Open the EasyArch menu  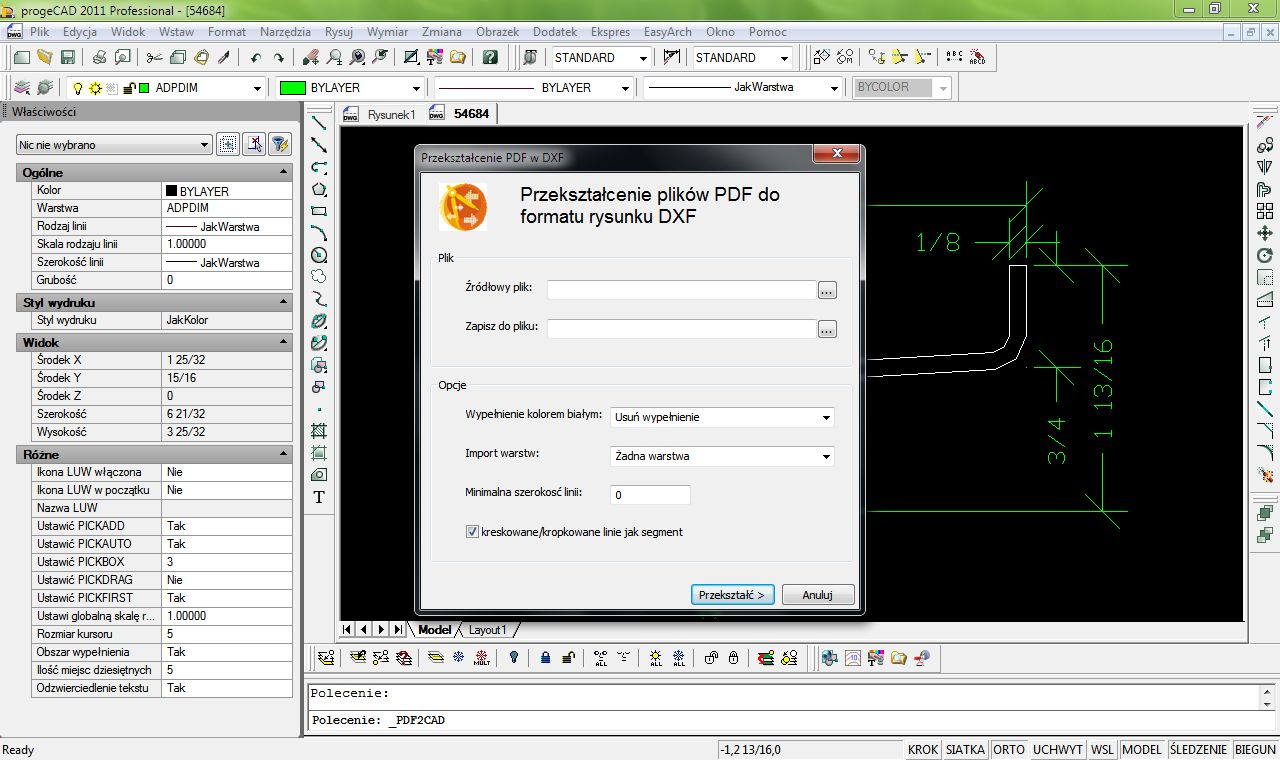click(x=668, y=32)
